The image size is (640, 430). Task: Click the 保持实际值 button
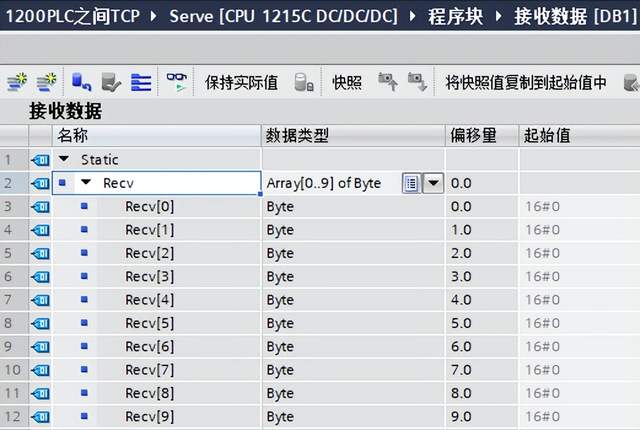(241, 82)
